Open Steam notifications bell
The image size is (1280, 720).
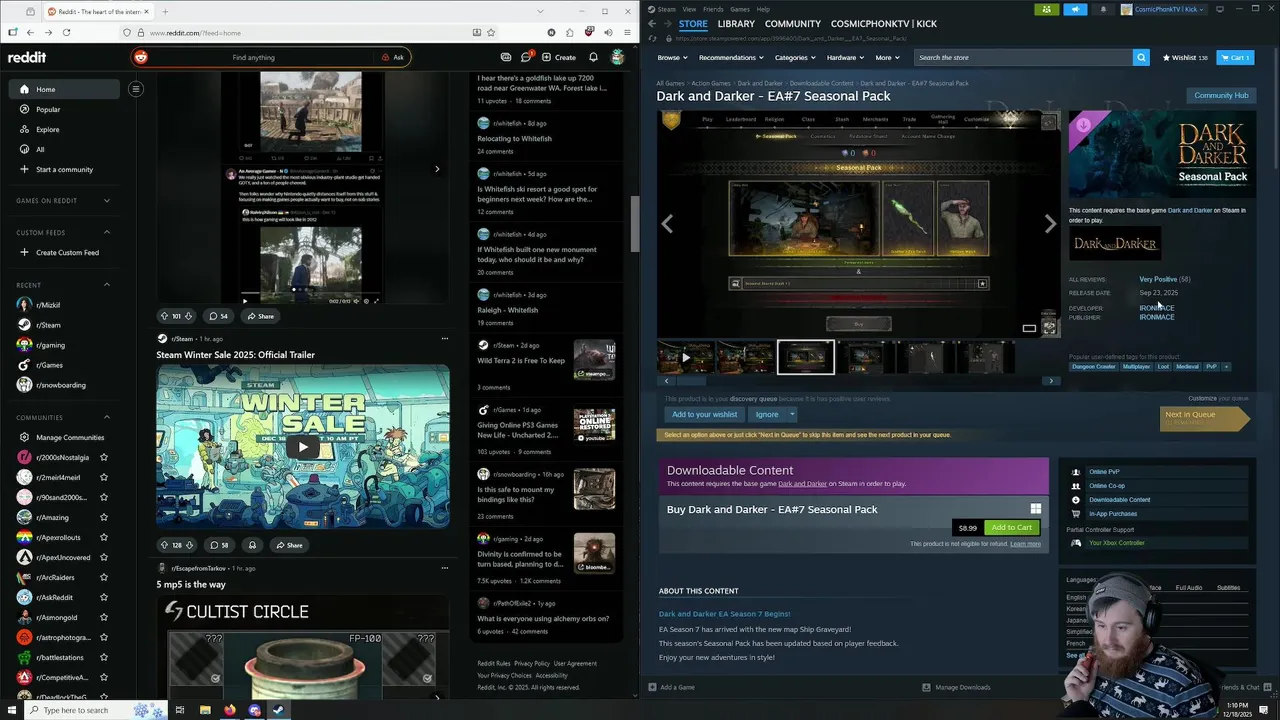tap(1104, 9)
